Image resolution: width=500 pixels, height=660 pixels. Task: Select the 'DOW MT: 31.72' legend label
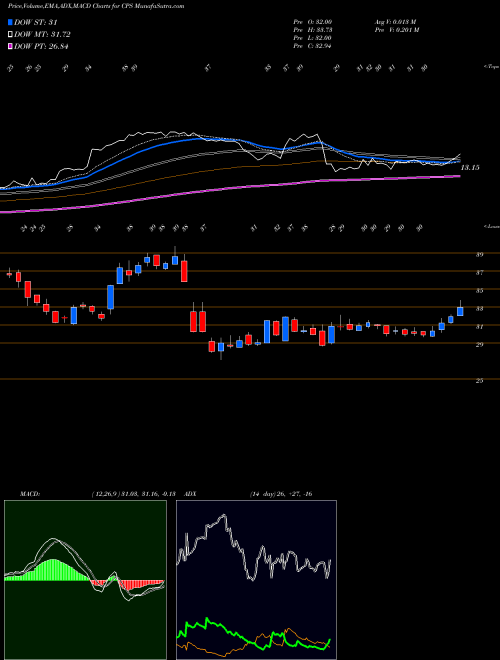42,35
